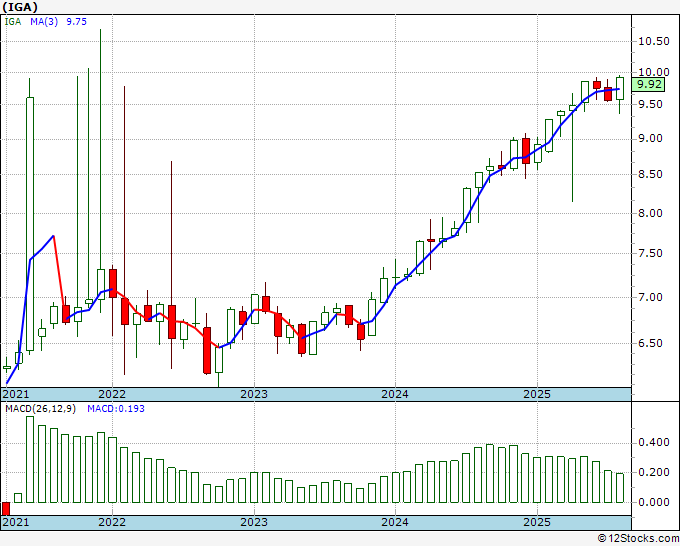Click 2025 on the MACD timeline
Screen dimensions: 680x546
537,522
